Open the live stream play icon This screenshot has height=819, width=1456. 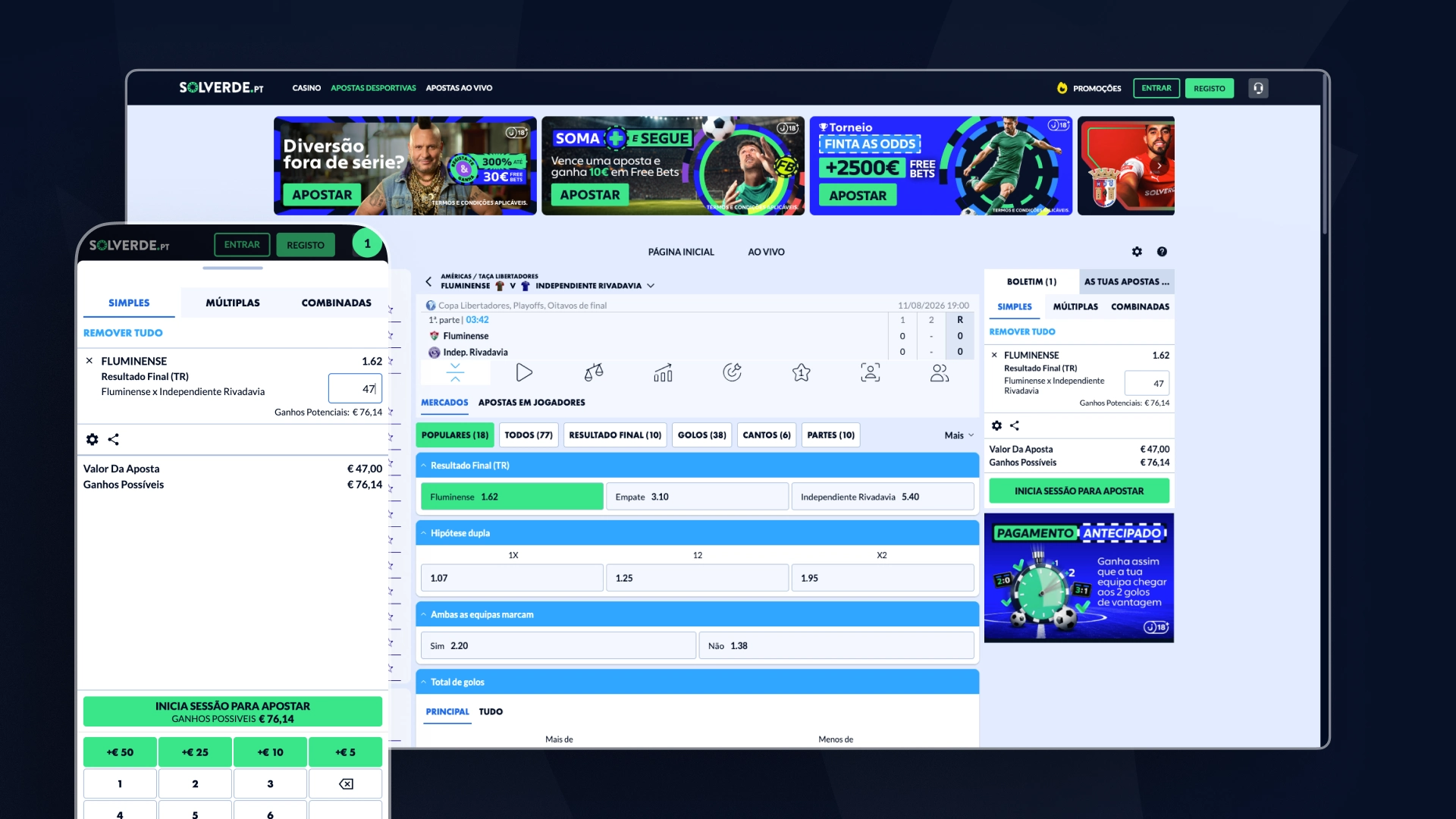(x=524, y=372)
